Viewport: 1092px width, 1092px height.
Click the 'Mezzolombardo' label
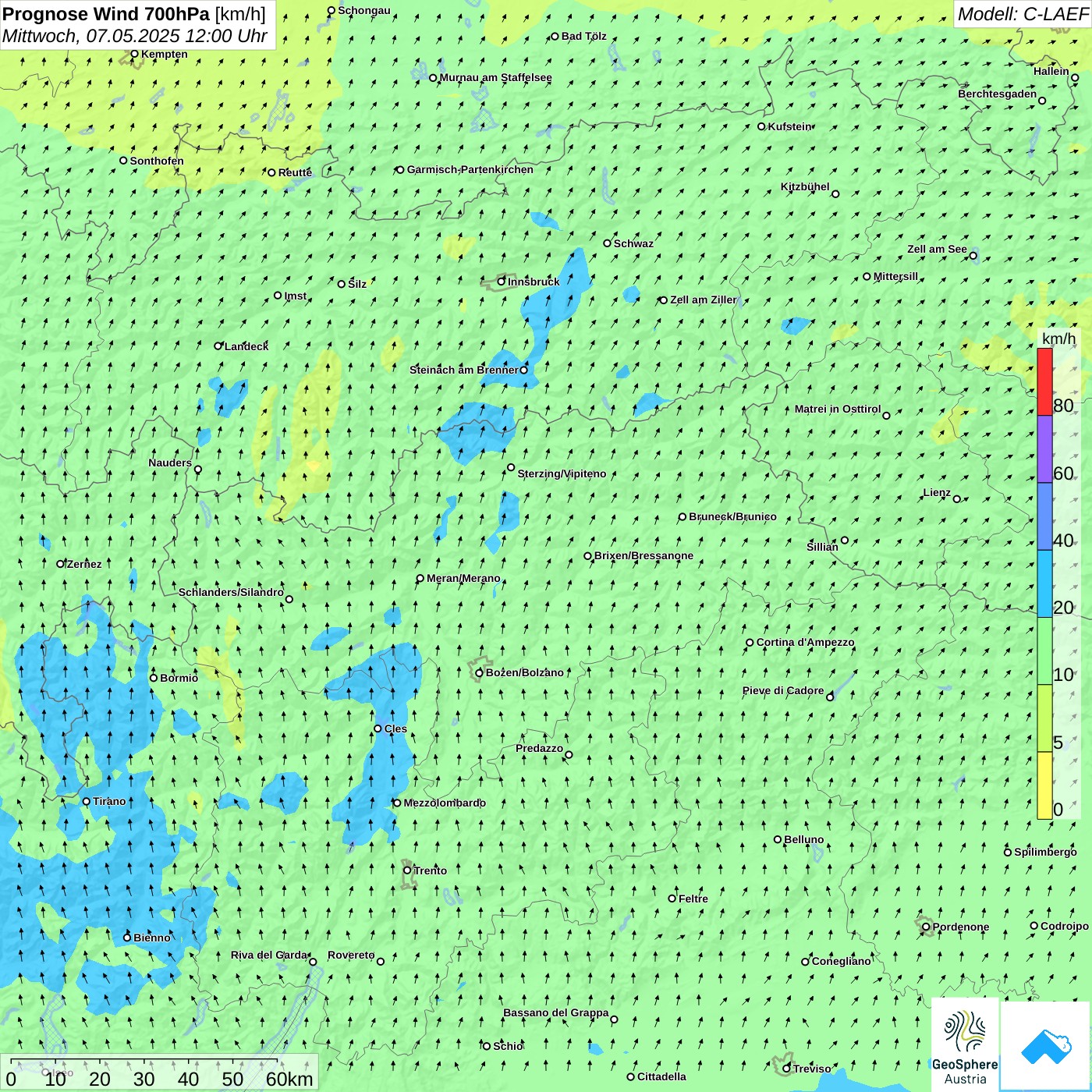pyautogui.click(x=445, y=803)
